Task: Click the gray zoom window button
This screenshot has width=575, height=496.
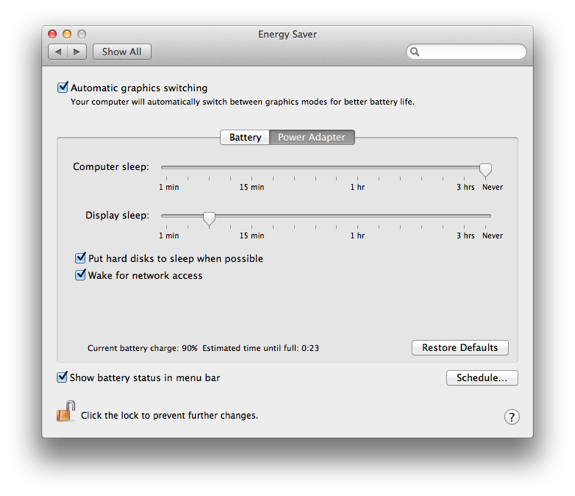Action: click(x=82, y=34)
